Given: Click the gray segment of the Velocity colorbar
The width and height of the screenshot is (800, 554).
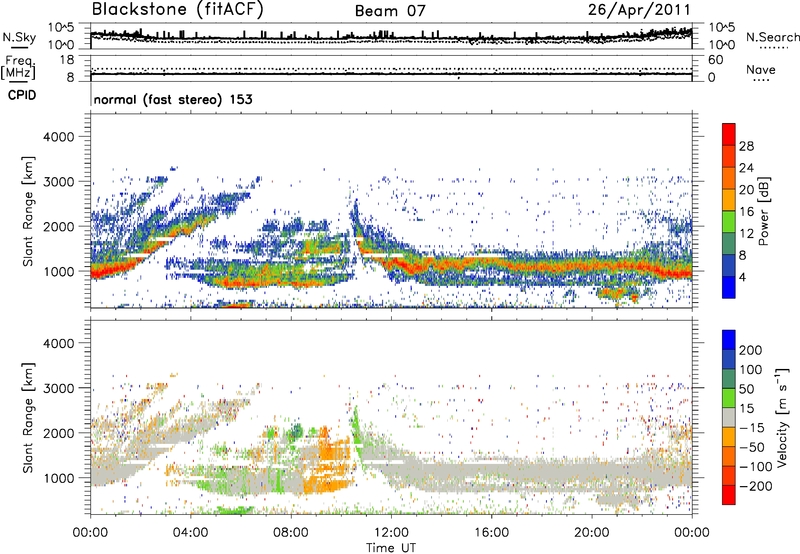Looking at the screenshot, I should 729,417.
